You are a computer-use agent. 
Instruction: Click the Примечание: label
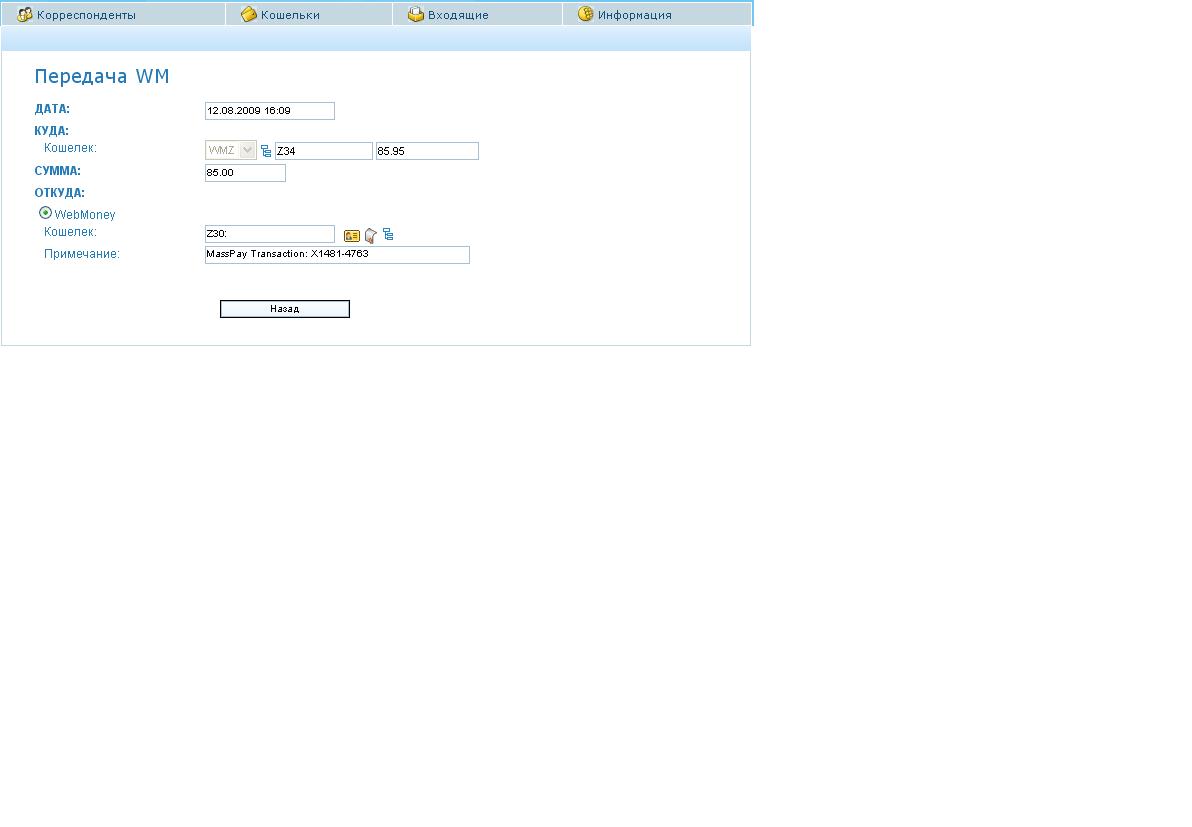(x=82, y=254)
